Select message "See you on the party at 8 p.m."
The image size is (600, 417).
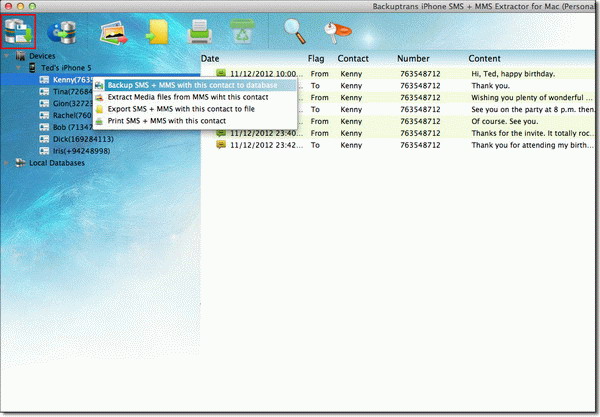pos(532,109)
